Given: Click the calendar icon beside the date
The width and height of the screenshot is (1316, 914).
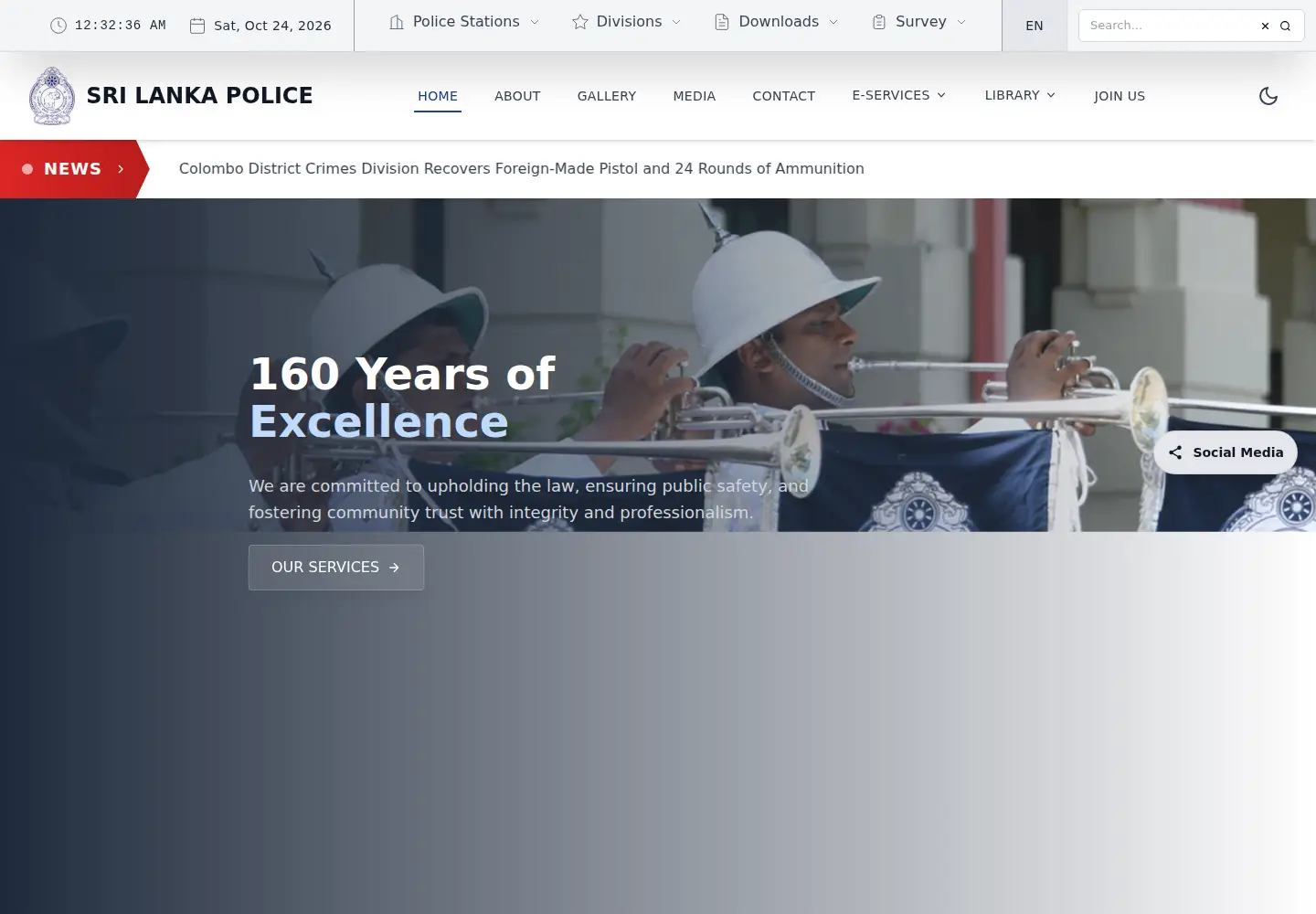Looking at the screenshot, I should [197, 26].
